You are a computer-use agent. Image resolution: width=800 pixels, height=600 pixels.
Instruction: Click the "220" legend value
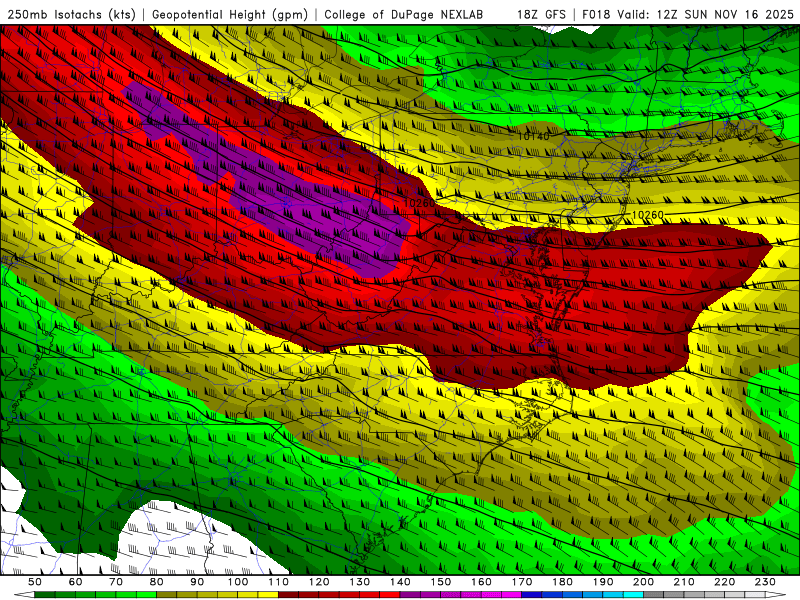tap(724, 582)
